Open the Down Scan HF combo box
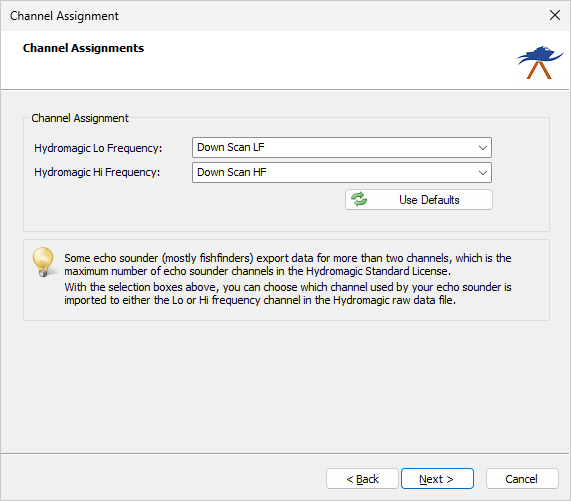Image resolution: width=571 pixels, height=501 pixels. pos(342,173)
